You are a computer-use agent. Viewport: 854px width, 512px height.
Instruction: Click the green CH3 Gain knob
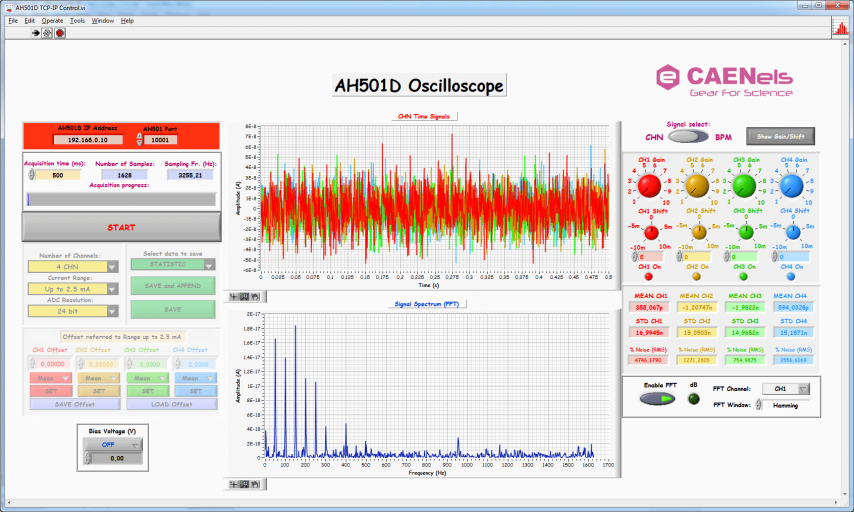click(x=744, y=186)
